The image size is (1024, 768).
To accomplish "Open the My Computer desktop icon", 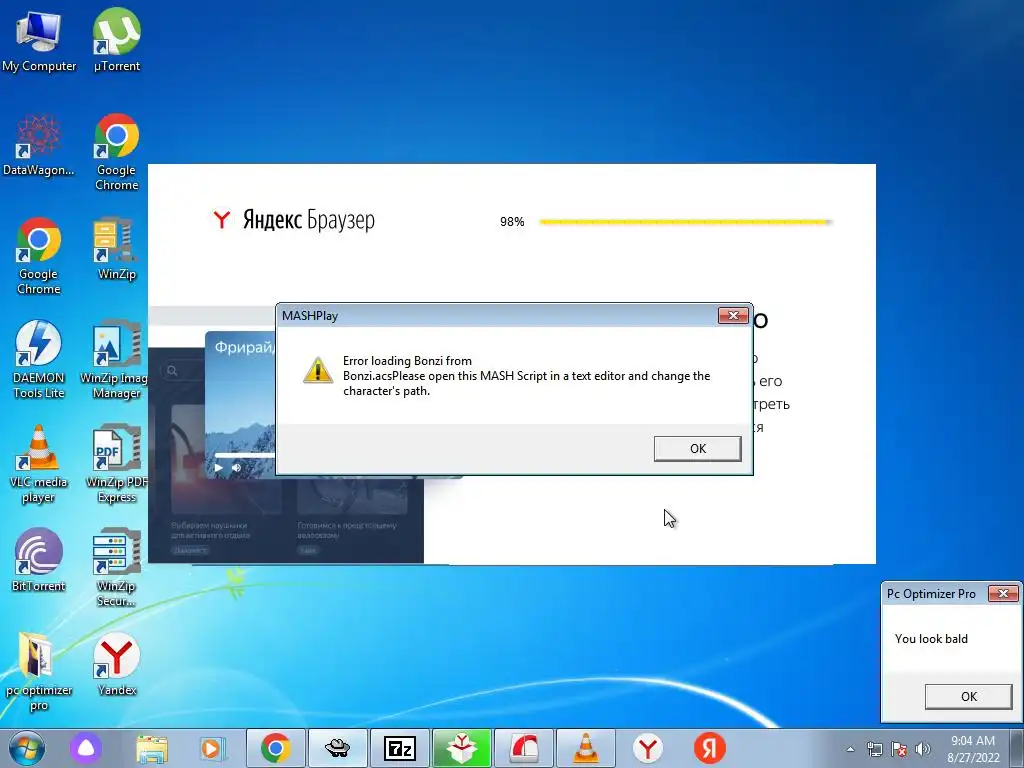I will [x=39, y=40].
